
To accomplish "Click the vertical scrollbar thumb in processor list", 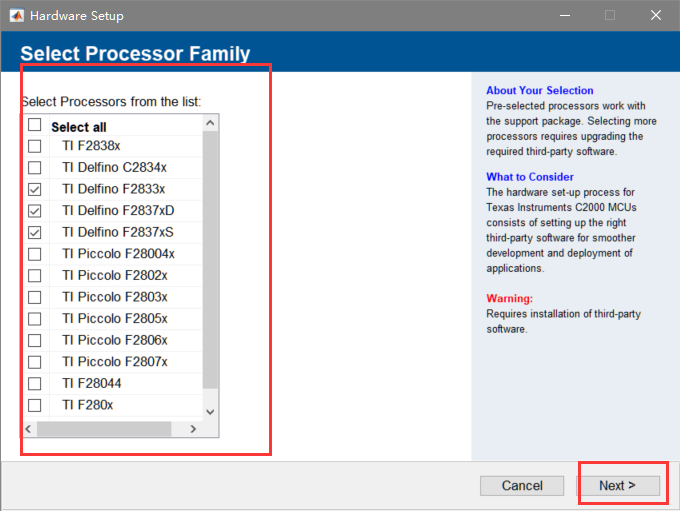I will click(x=210, y=260).
